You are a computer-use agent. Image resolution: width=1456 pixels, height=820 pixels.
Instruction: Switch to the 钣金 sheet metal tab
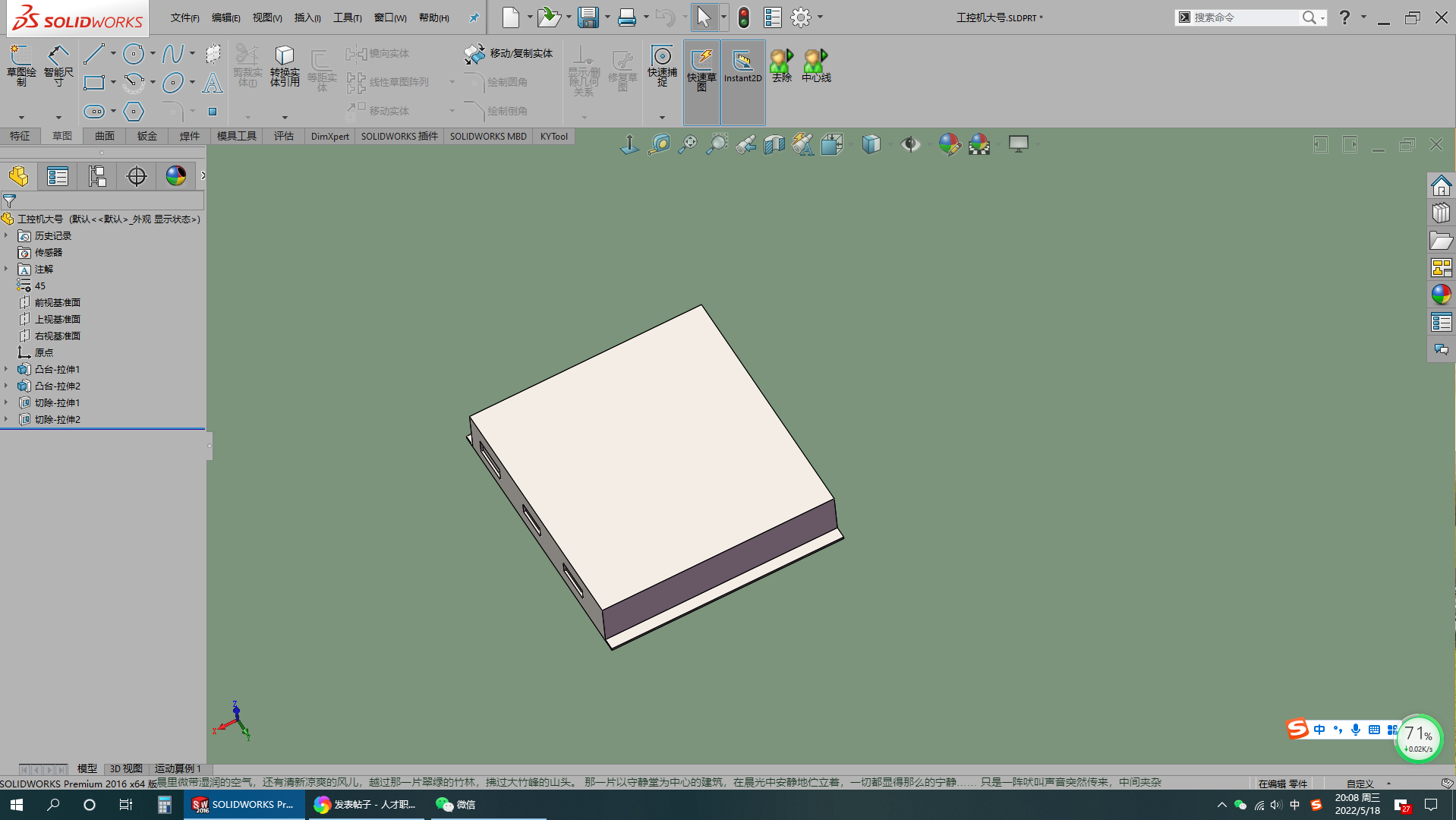[147, 136]
